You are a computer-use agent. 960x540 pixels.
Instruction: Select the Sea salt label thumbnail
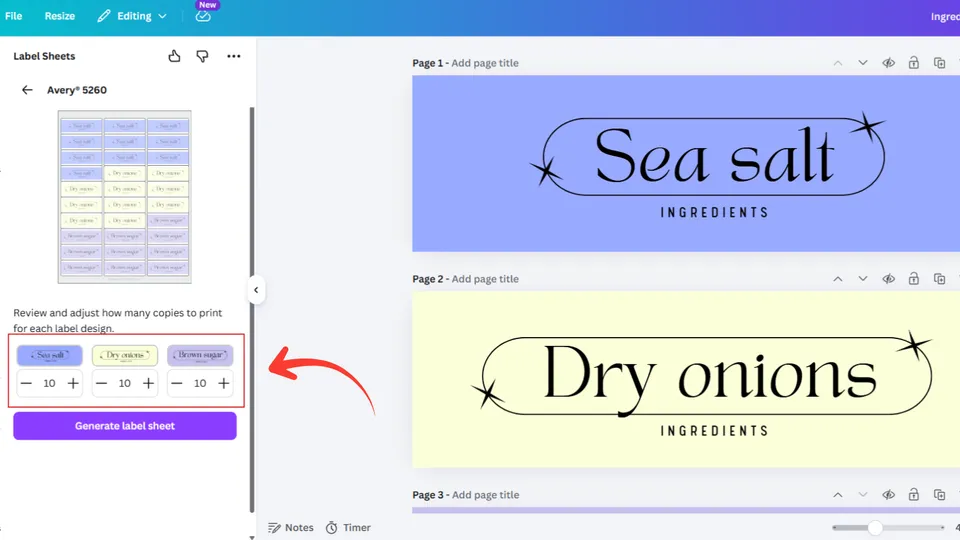(x=50, y=355)
